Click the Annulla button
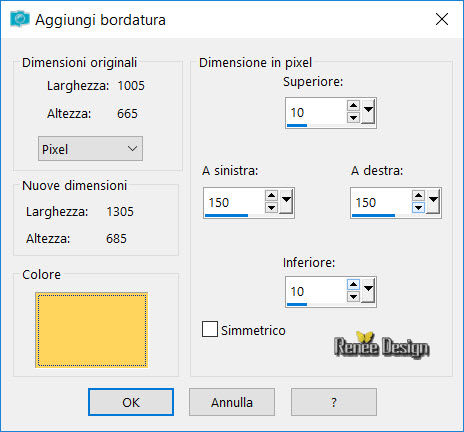The width and height of the screenshot is (464, 432). [232, 402]
